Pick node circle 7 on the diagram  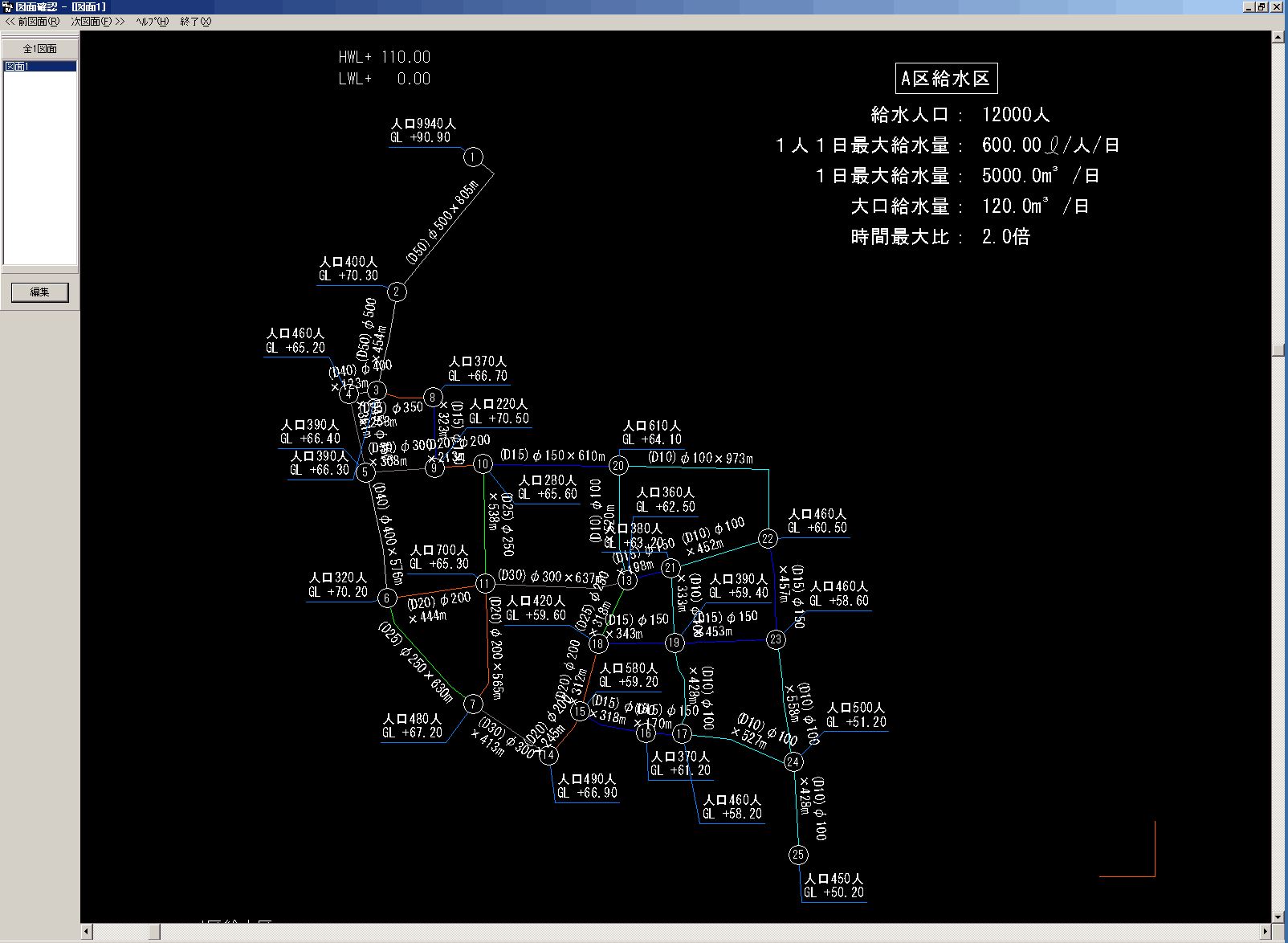click(473, 704)
